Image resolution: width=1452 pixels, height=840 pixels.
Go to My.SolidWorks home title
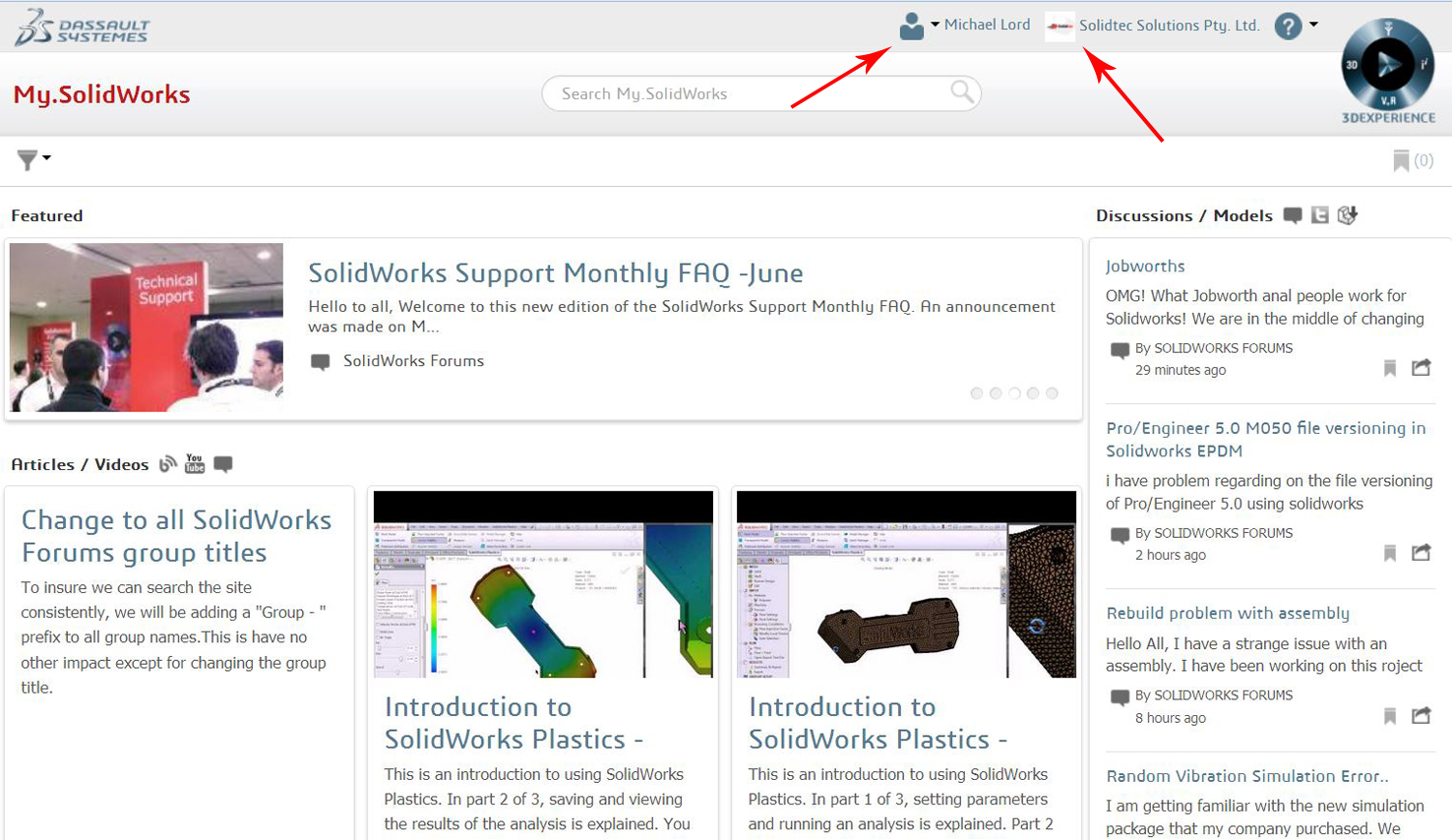(101, 94)
